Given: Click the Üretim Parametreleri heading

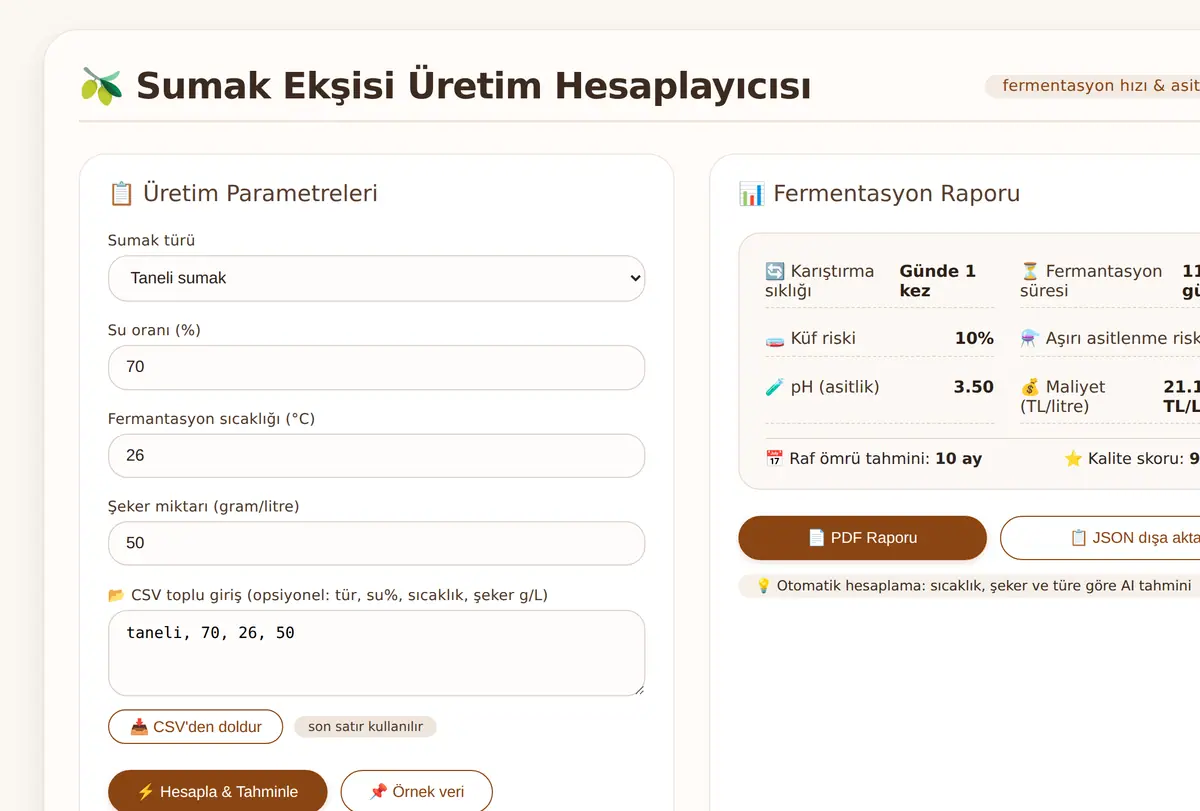Looking at the screenshot, I should tap(260, 193).
